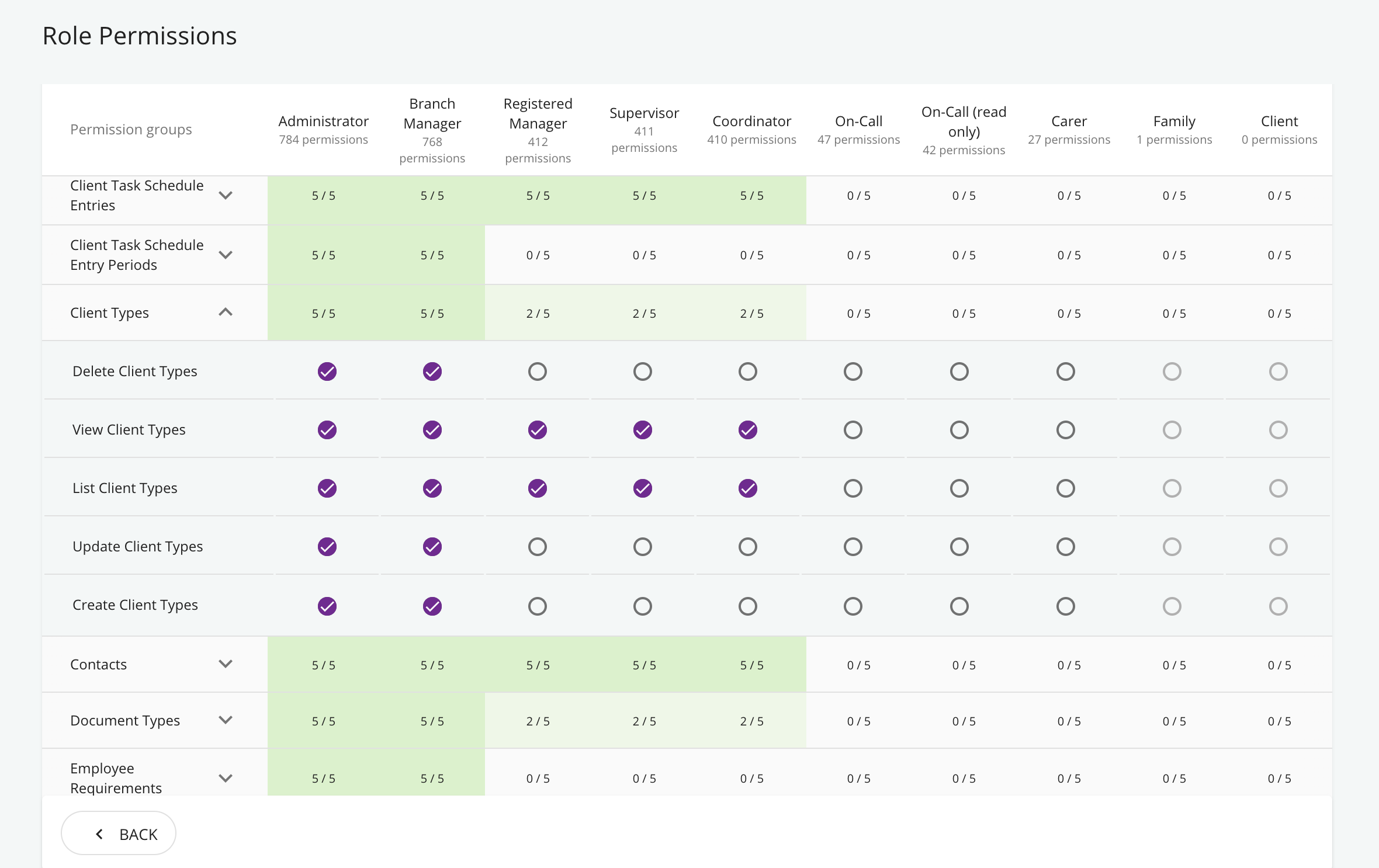The height and width of the screenshot is (868, 1379).
Task: Click Contacts 5/5 cell for Coordinator
Action: (752, 665)
